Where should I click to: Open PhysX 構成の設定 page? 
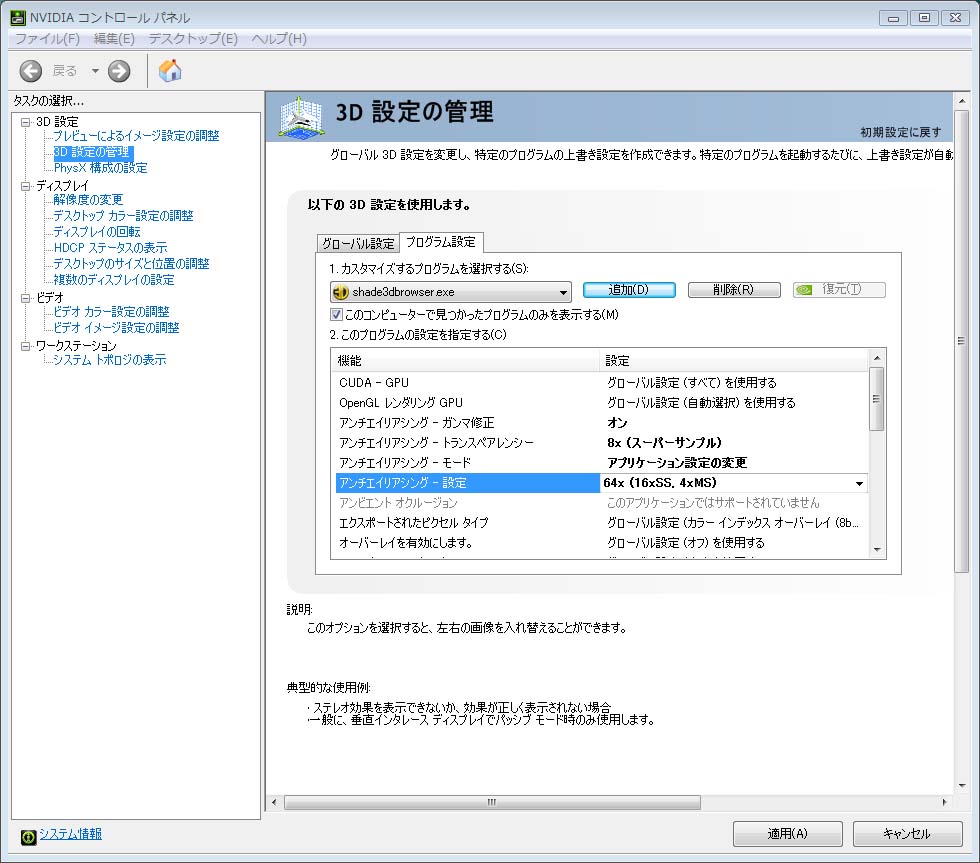[x=101, y=167]
